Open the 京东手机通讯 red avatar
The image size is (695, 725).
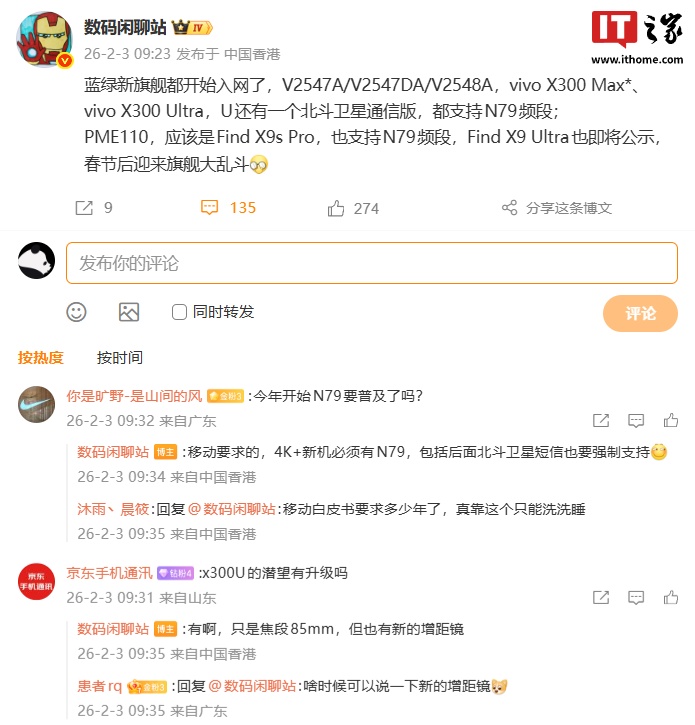tap(36, 581)
